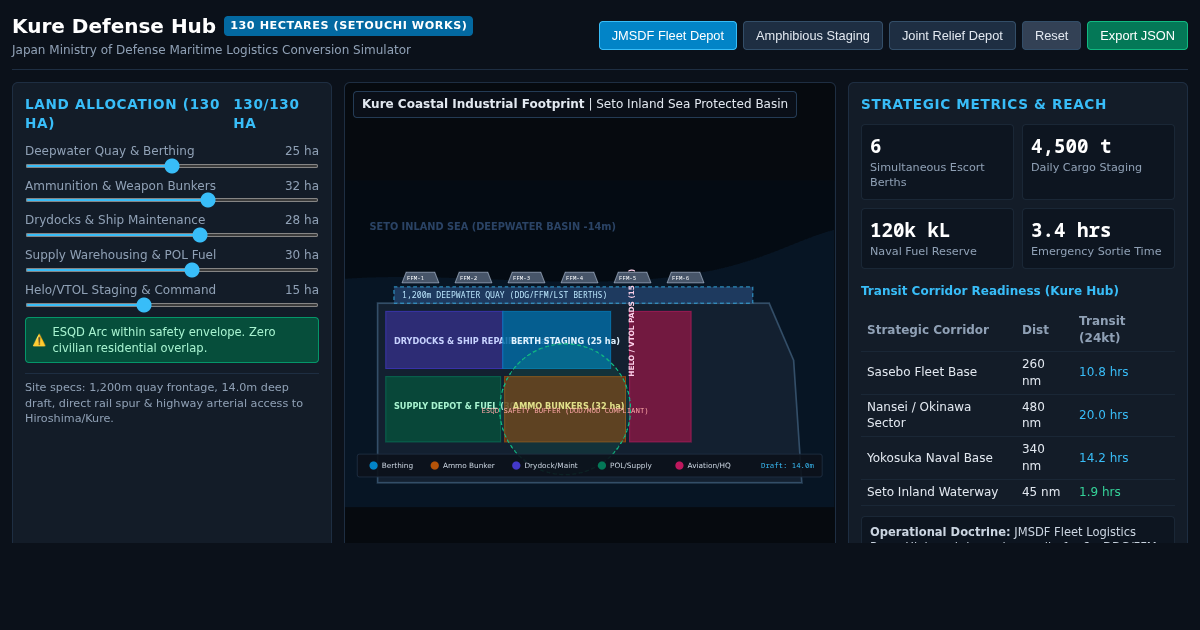Adjust Supply Warehousing & POL Fuel slider
The height and width of the screenshot is (630, 1200).
[172, 269]
